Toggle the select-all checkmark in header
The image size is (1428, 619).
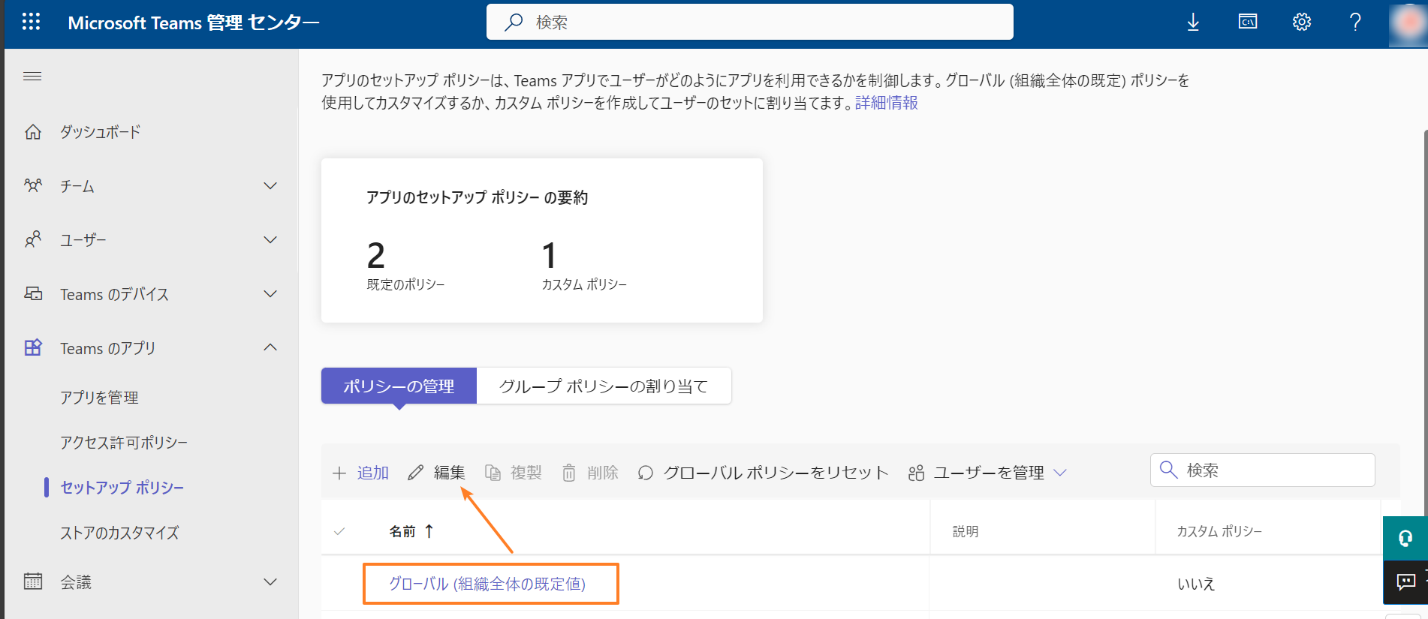click(339, 531)
